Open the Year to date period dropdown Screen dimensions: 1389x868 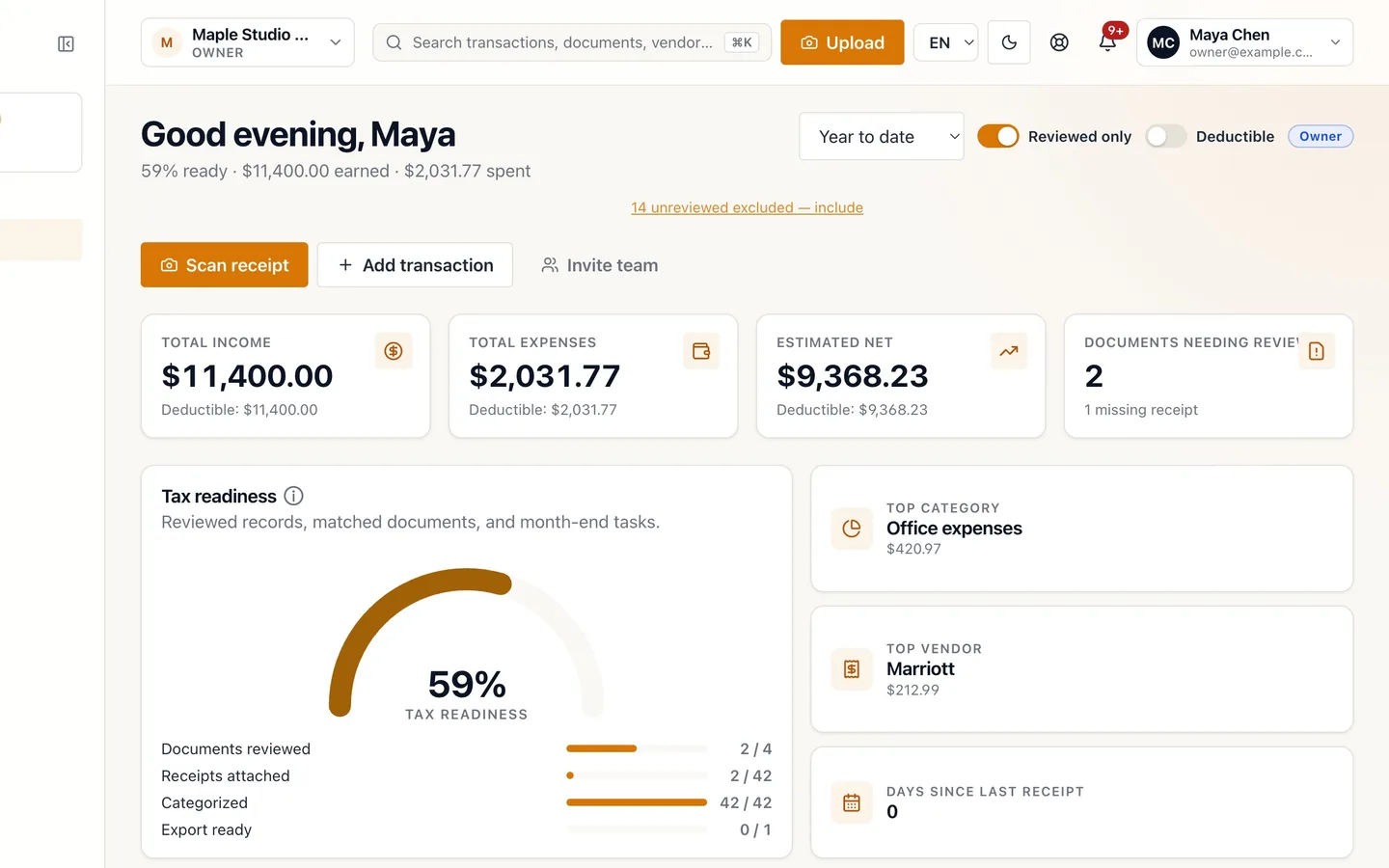(882, 136)
